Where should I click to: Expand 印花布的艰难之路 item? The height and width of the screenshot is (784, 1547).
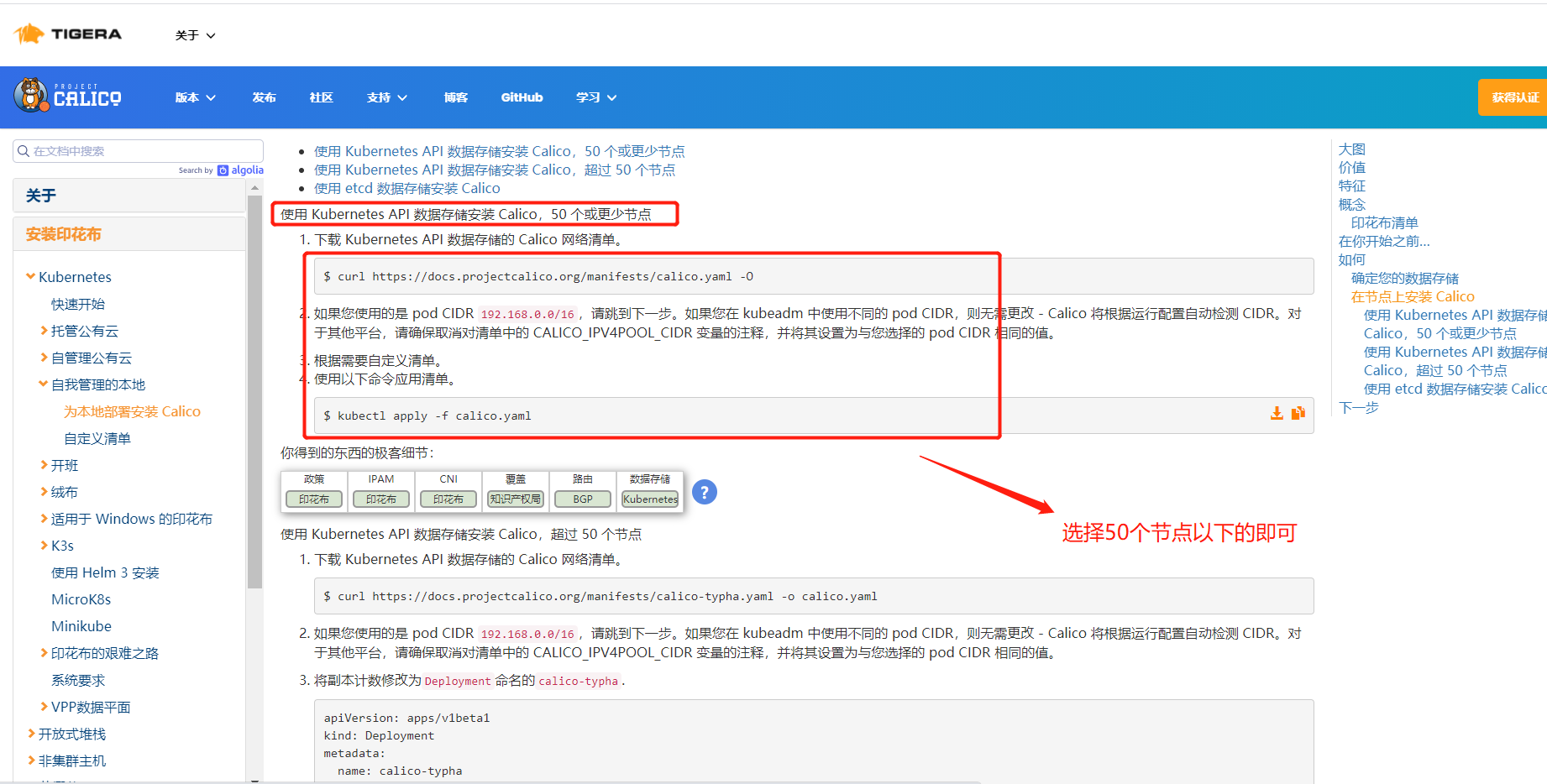click(x=44, y=653)
